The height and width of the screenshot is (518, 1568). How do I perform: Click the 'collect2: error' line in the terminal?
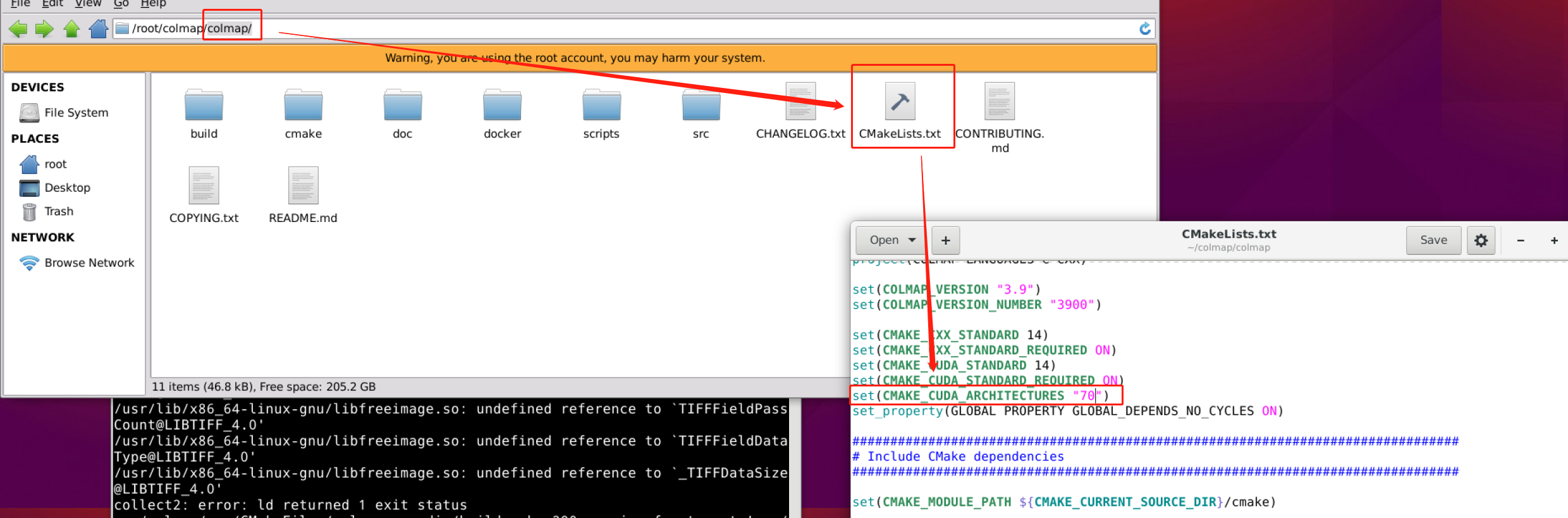point(290,505)
